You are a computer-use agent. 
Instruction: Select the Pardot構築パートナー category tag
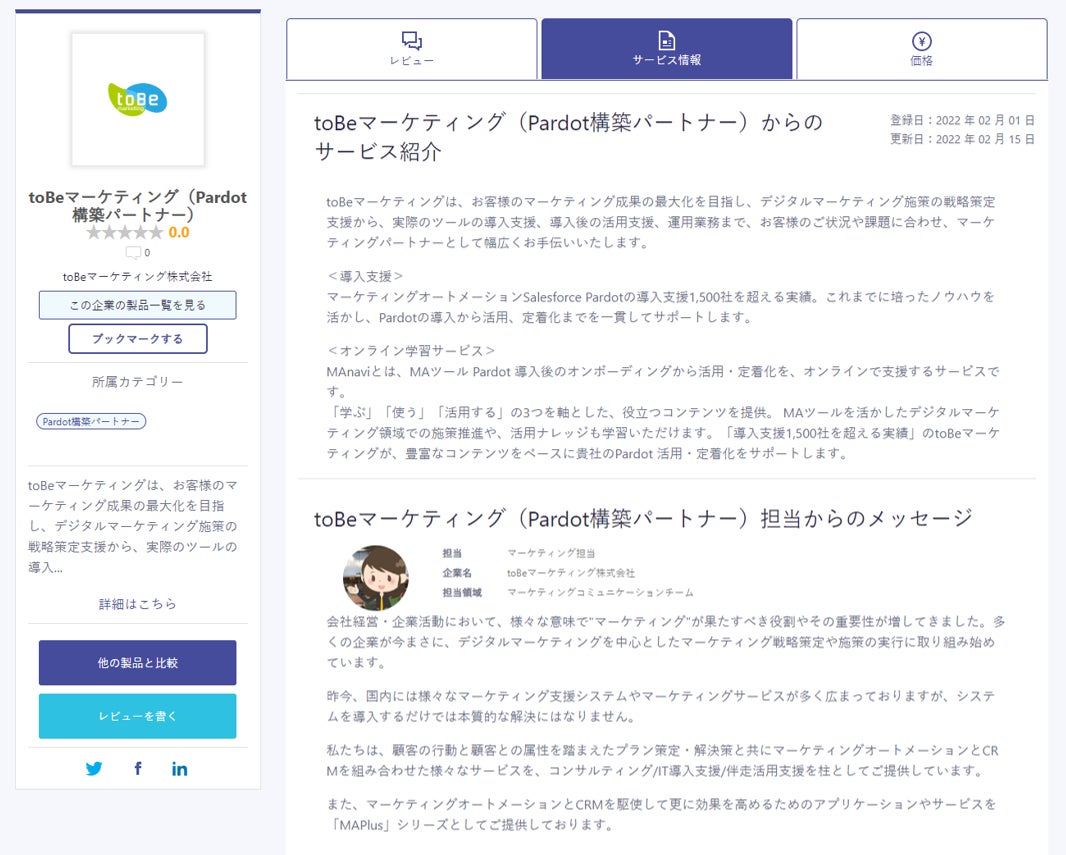click(x=91, y=421)
